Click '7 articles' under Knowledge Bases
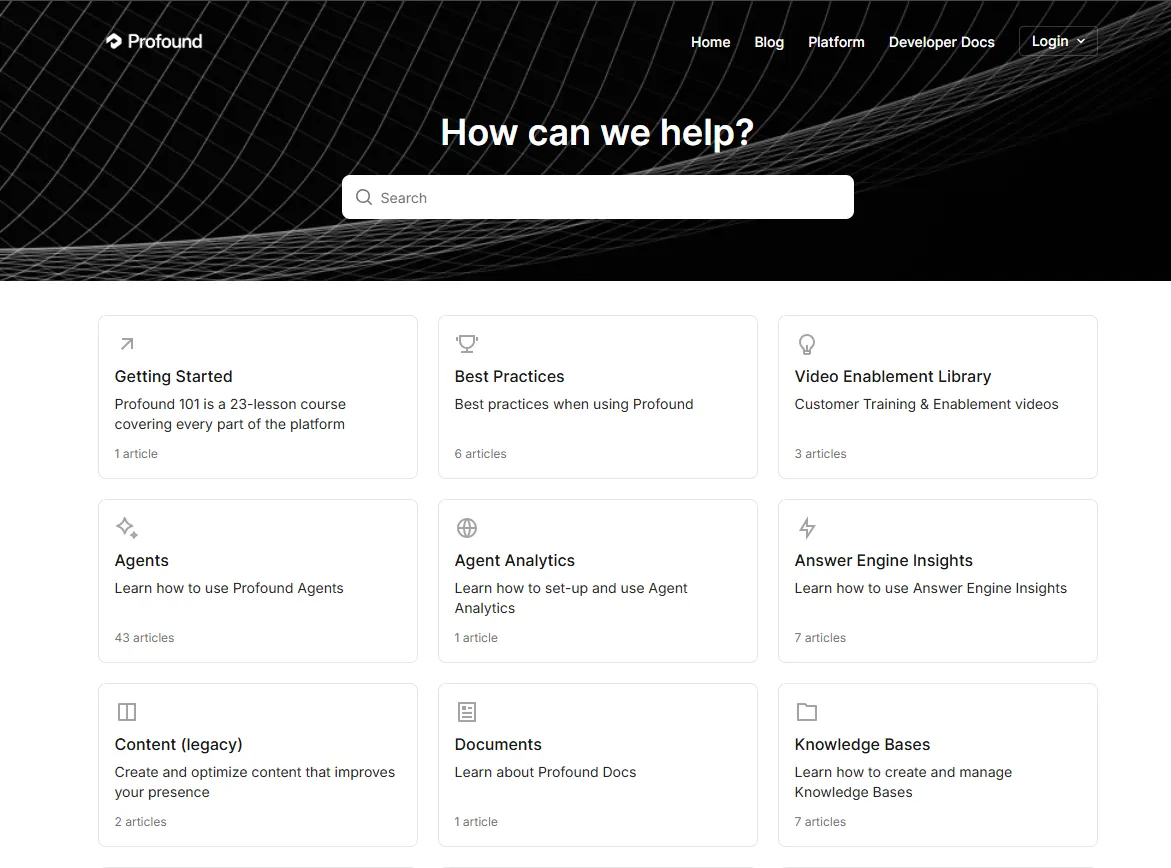Image resolution: width=1171 pixels, height=868 pixels. (x=820, y=822)
